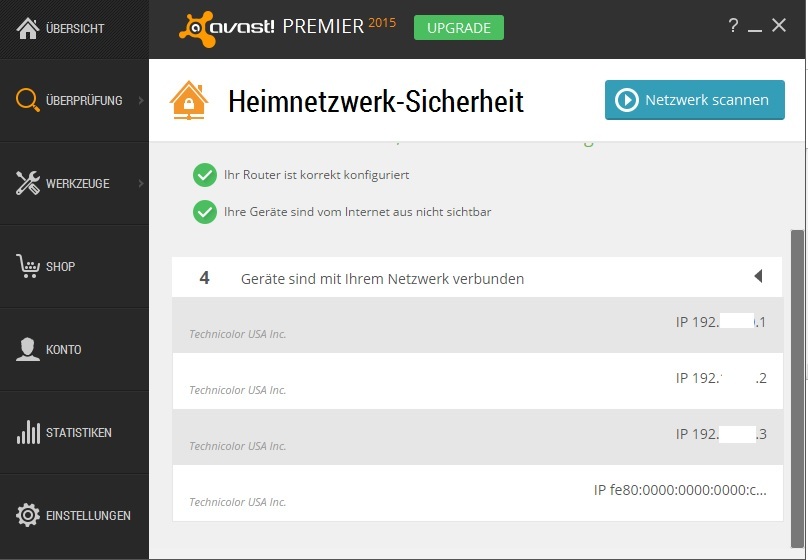Click the bar chart Statistiken icon
Viewport: 808px width, 560px height.
pyautogui.click(x=28, y=432)
